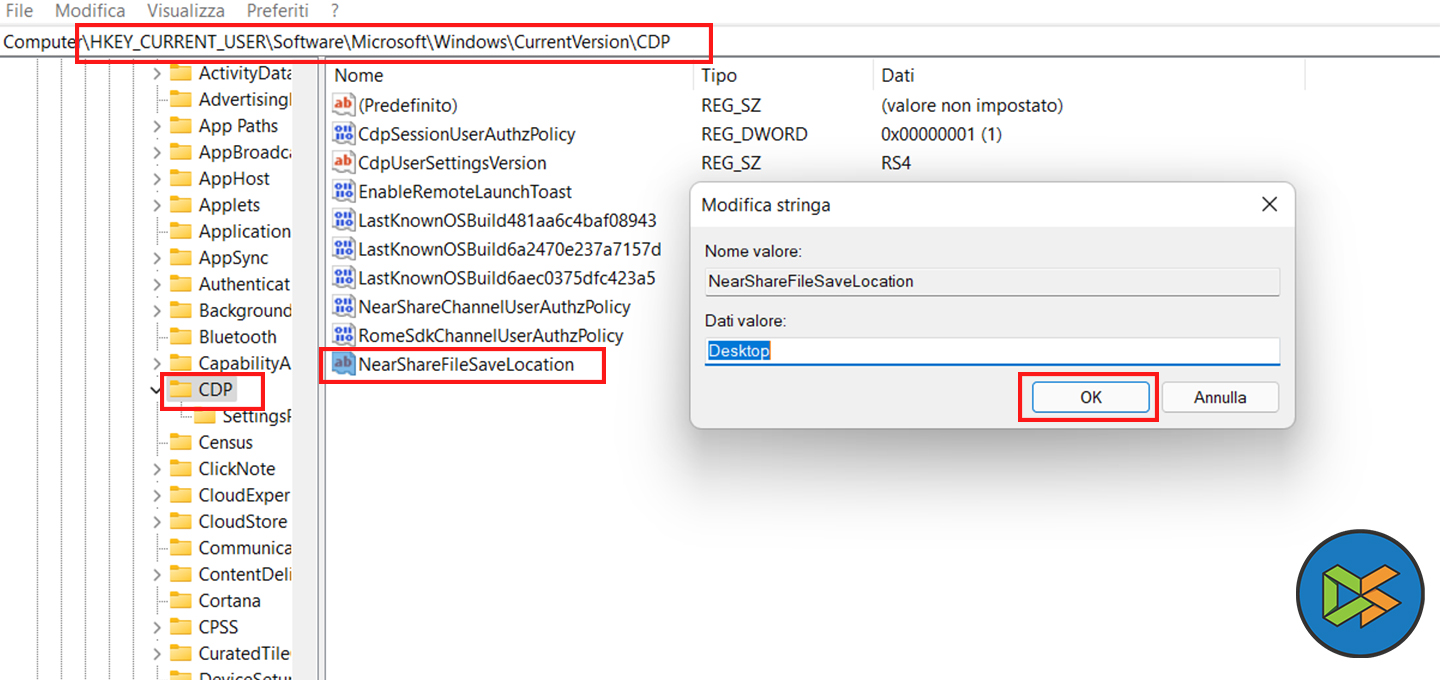This screenshot has height=680, width=1440.
Task: Click the LastKnownOSBuild481aa6c4baf08943 value icon
Action: click(343, 220)
